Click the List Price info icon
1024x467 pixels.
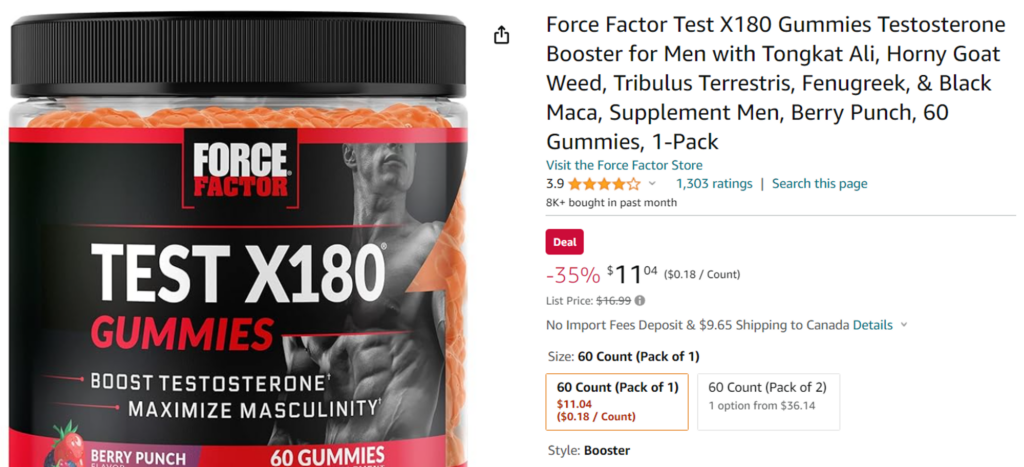[640, 301]
